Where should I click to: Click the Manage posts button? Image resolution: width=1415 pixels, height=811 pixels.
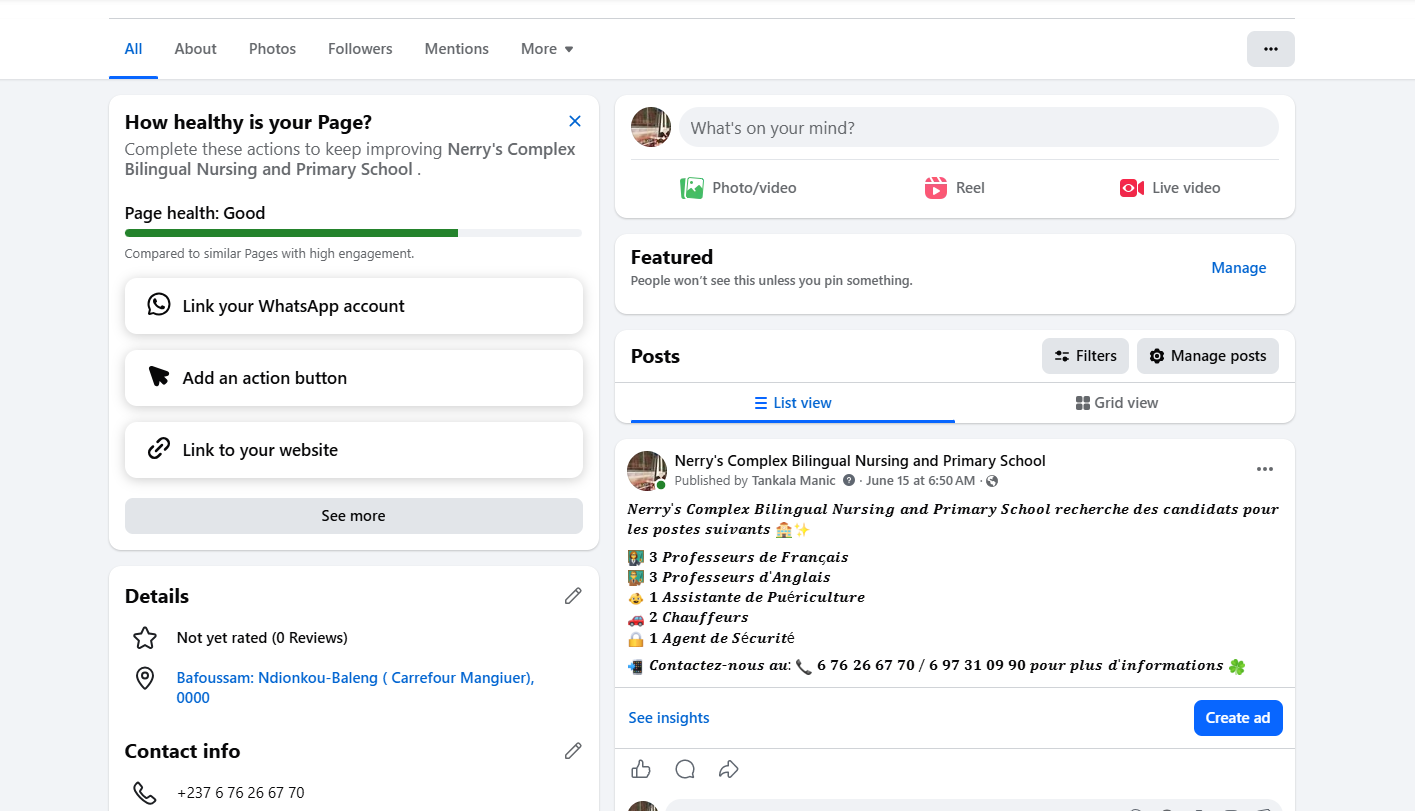(x=1208, y=356)
